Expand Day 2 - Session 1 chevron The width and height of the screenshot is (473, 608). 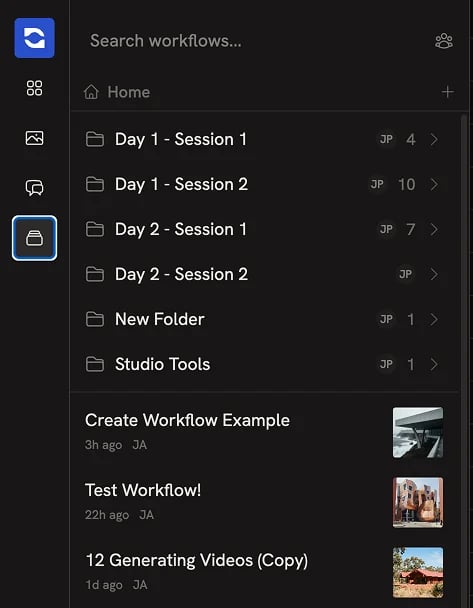click(434, 229)
